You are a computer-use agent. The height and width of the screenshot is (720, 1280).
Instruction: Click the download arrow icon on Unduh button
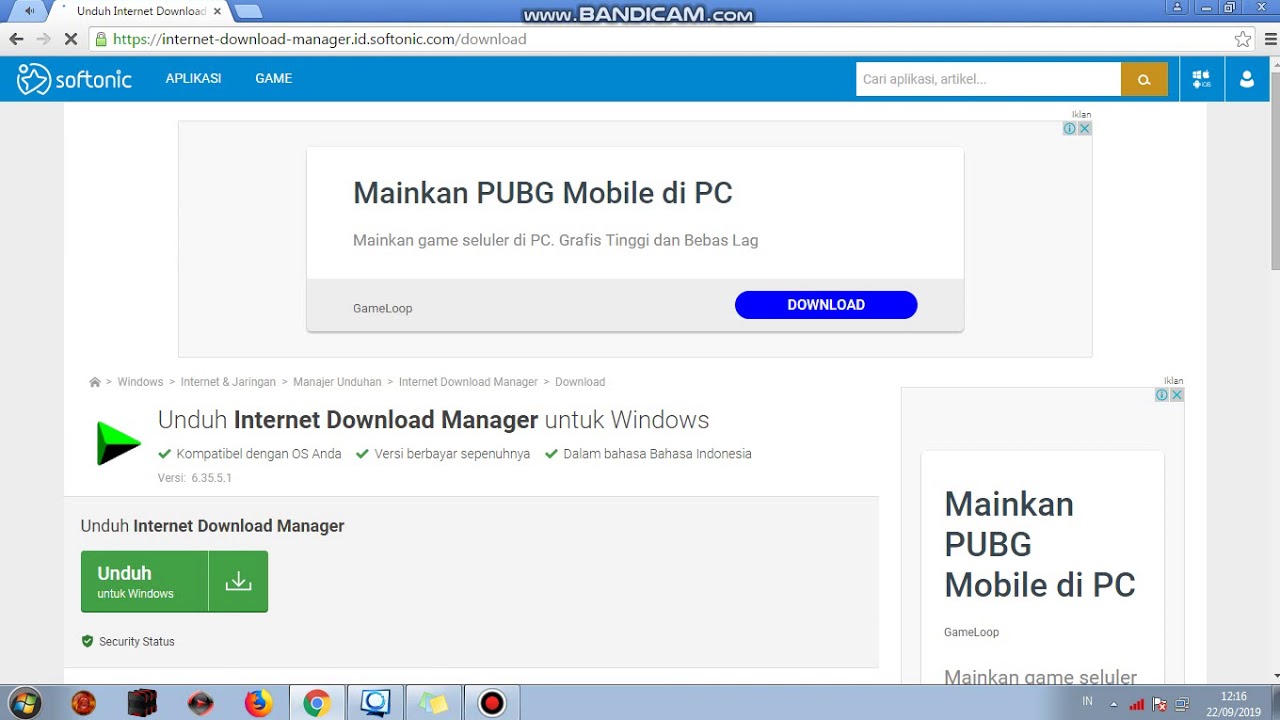click(x=238, y=581)
